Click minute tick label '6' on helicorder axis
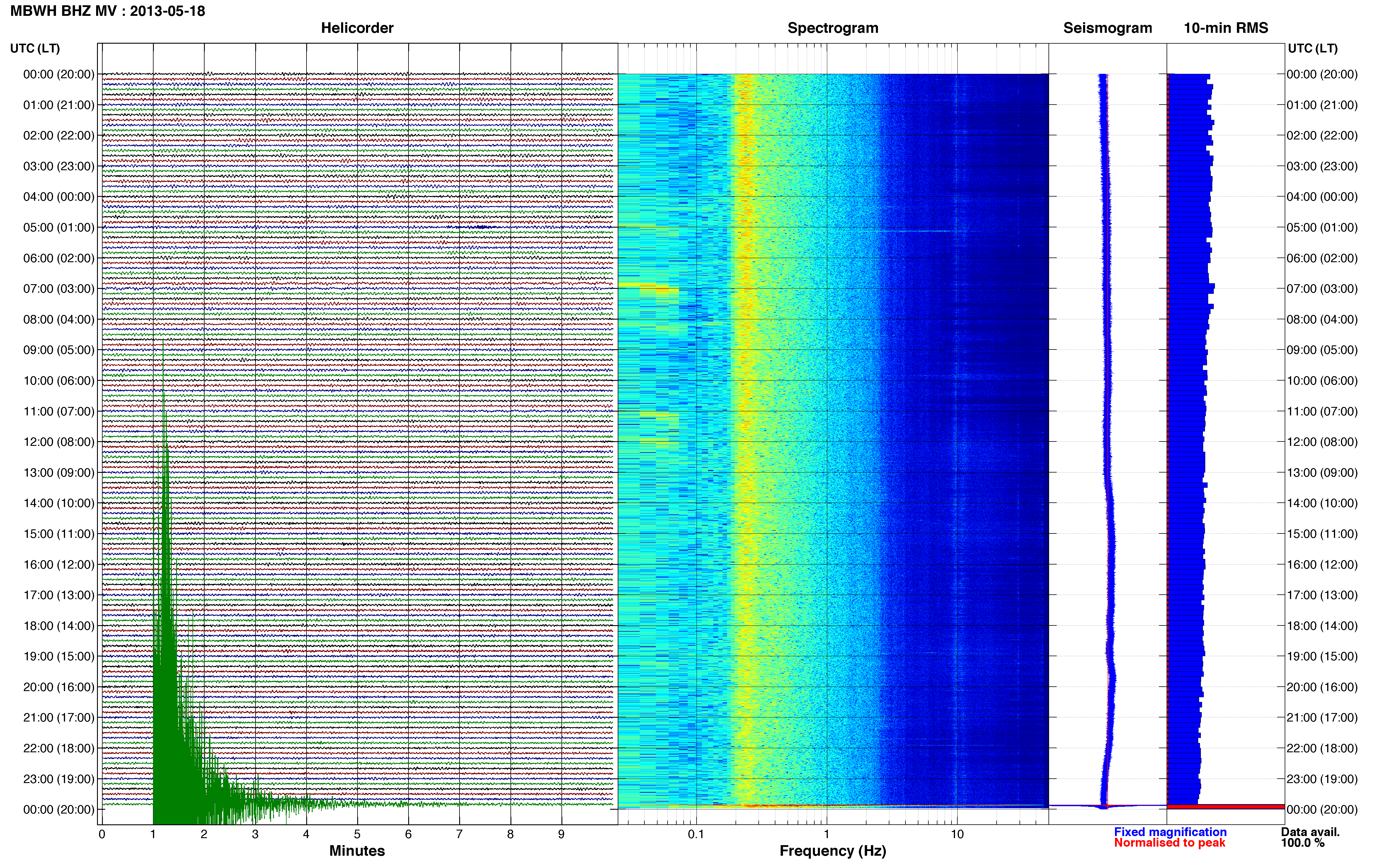The height and width of the screenshot is (868, 1389). pos(408,835)
